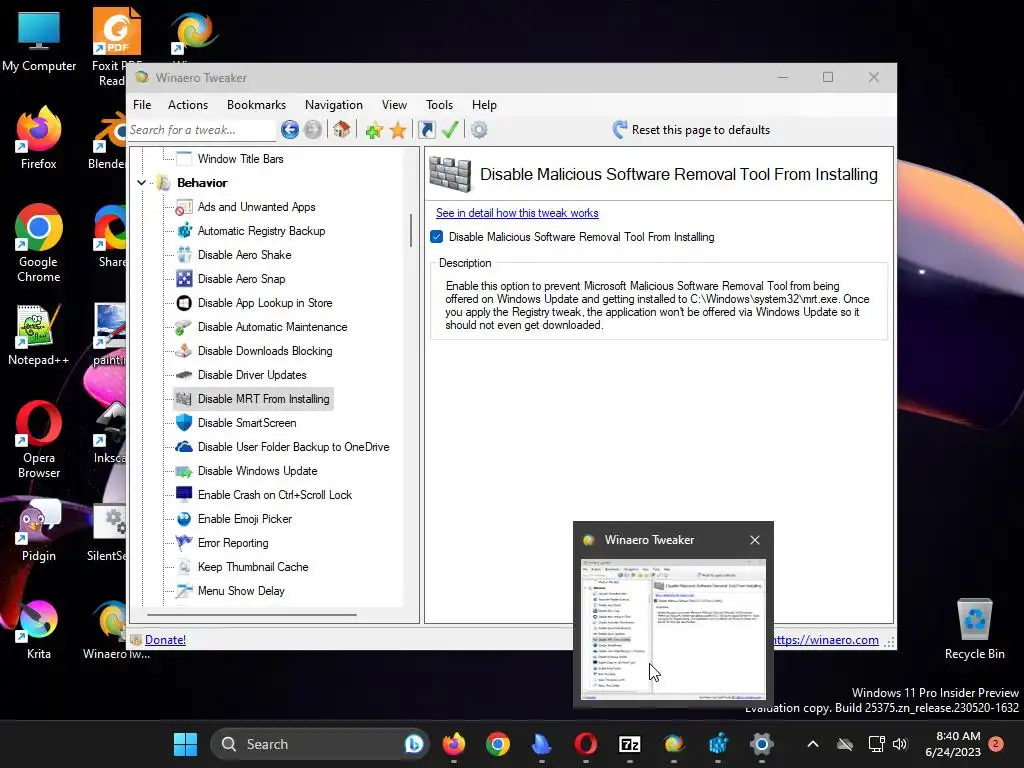Click the Donate! link
1024x768 pixels.
(x=165, y=640)
